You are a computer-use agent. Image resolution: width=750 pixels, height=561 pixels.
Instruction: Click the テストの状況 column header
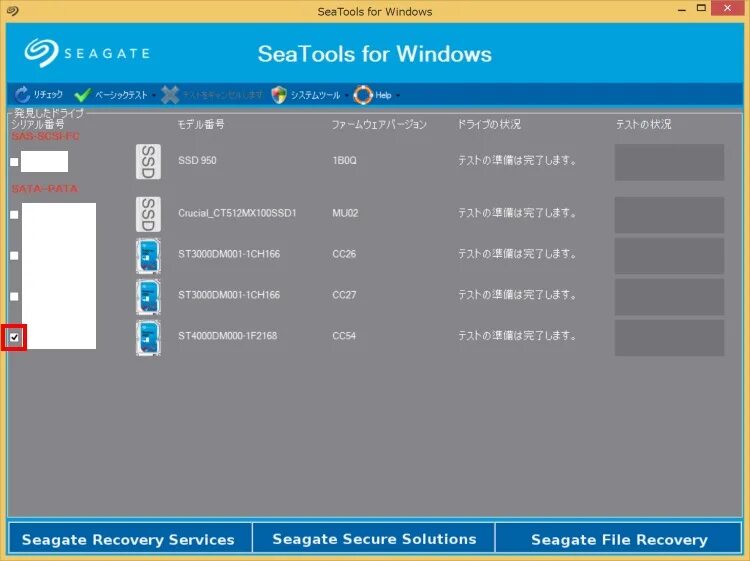[643, 124]
